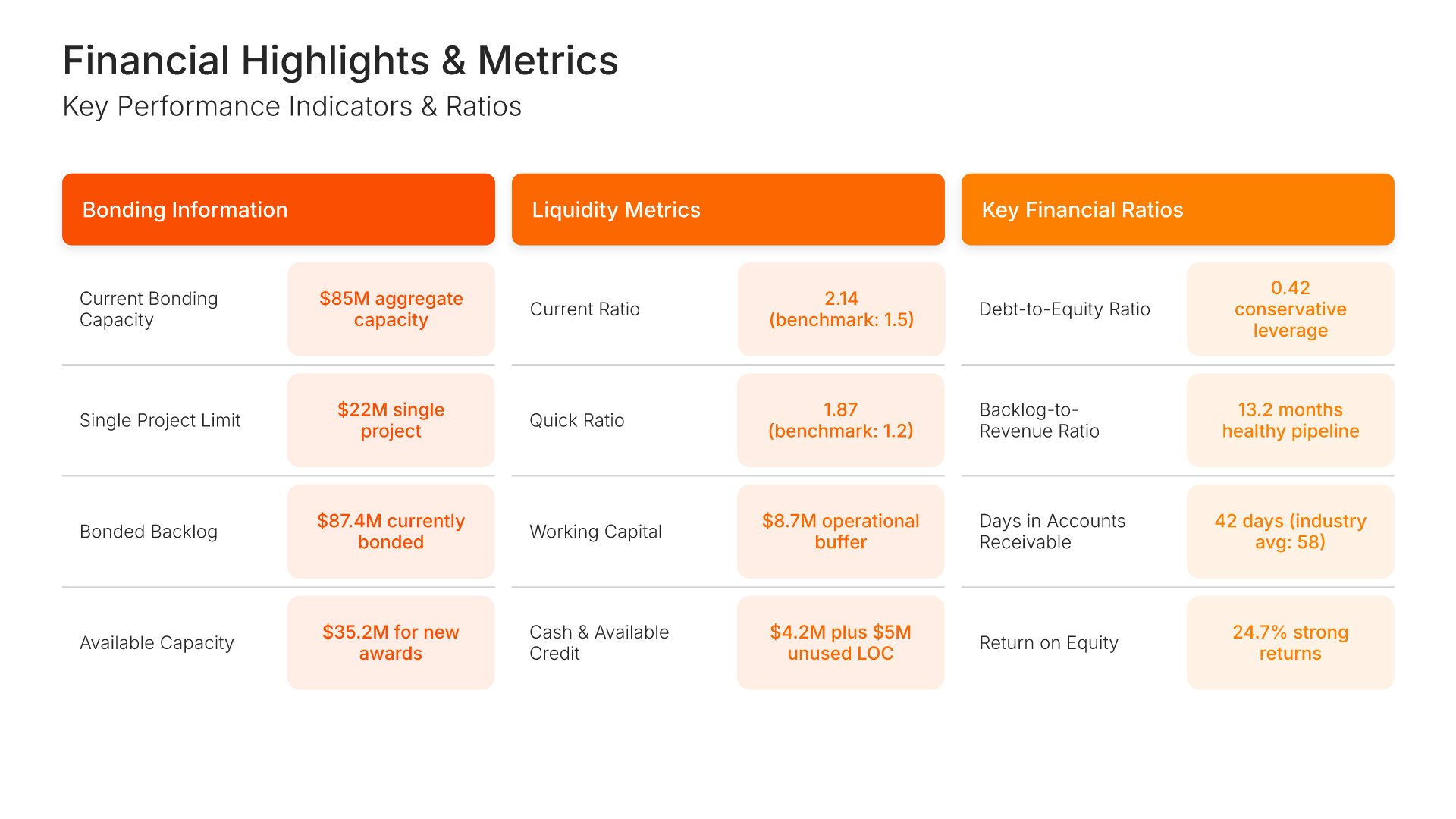The image size is (1456, 819).
Task: Select the $22M single project value
Action: click(x=391, y=420)
